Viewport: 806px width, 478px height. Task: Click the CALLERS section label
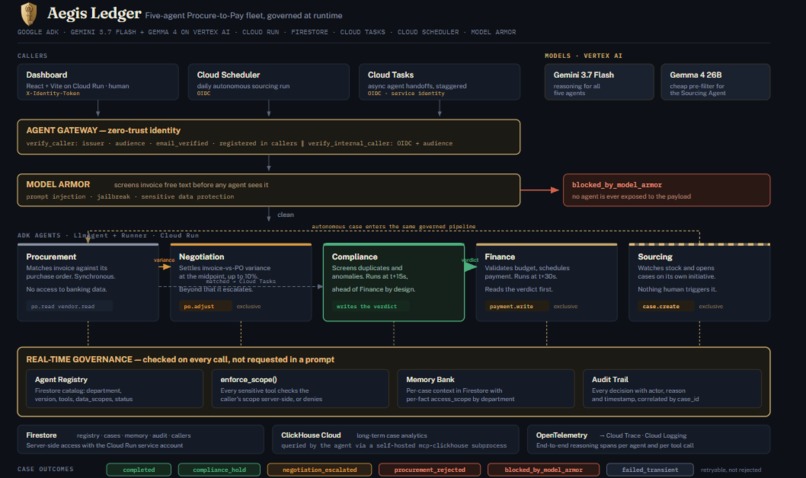click(32, 56)
